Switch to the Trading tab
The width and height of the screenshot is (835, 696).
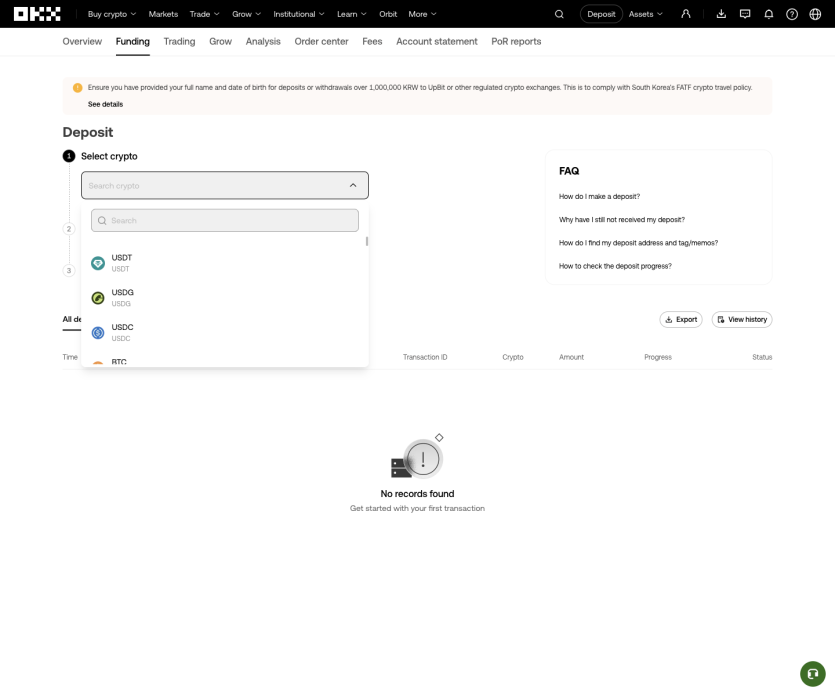coord(179,42)
